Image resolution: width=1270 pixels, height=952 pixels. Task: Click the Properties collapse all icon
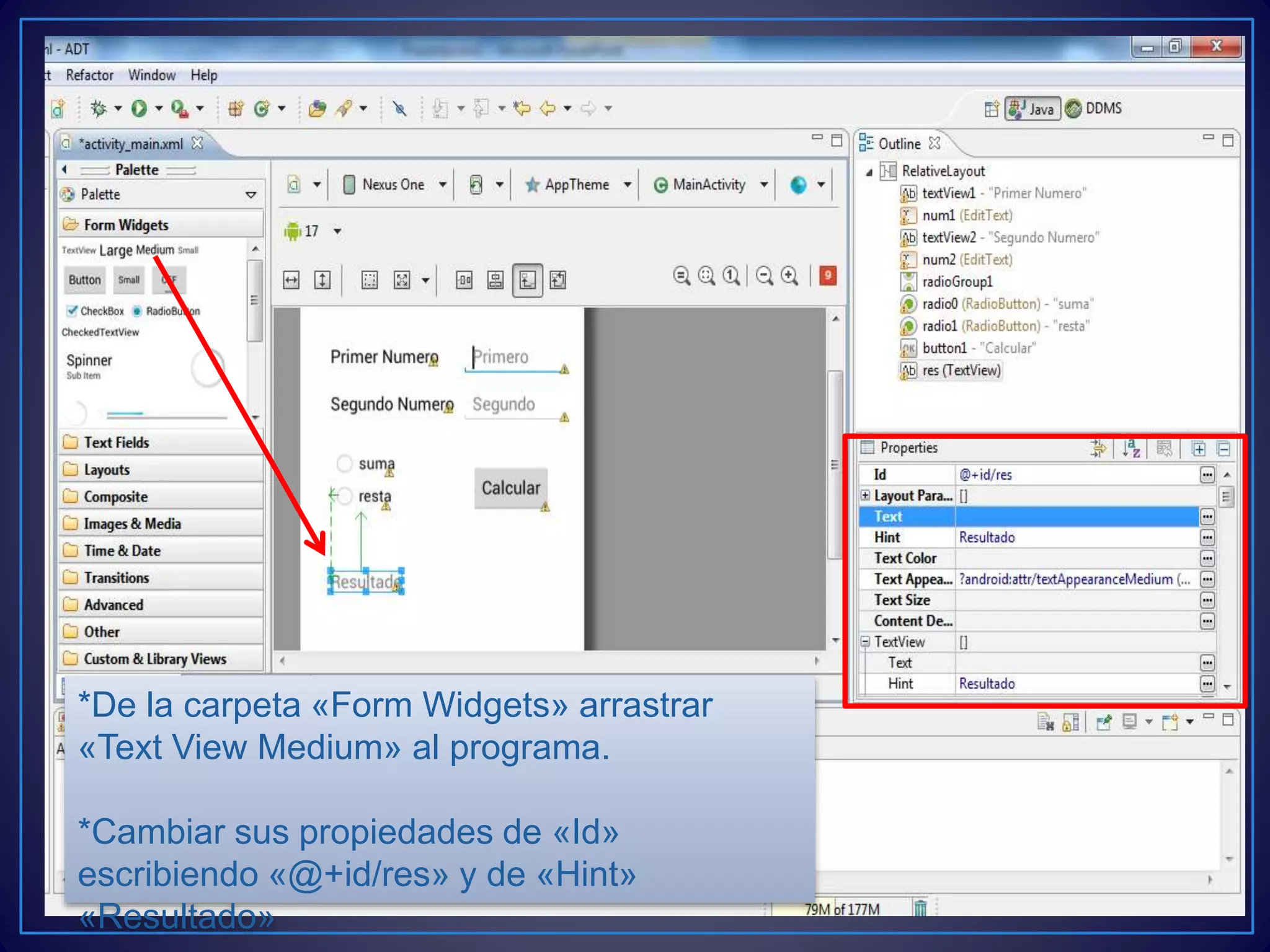tap(1223, 448)
